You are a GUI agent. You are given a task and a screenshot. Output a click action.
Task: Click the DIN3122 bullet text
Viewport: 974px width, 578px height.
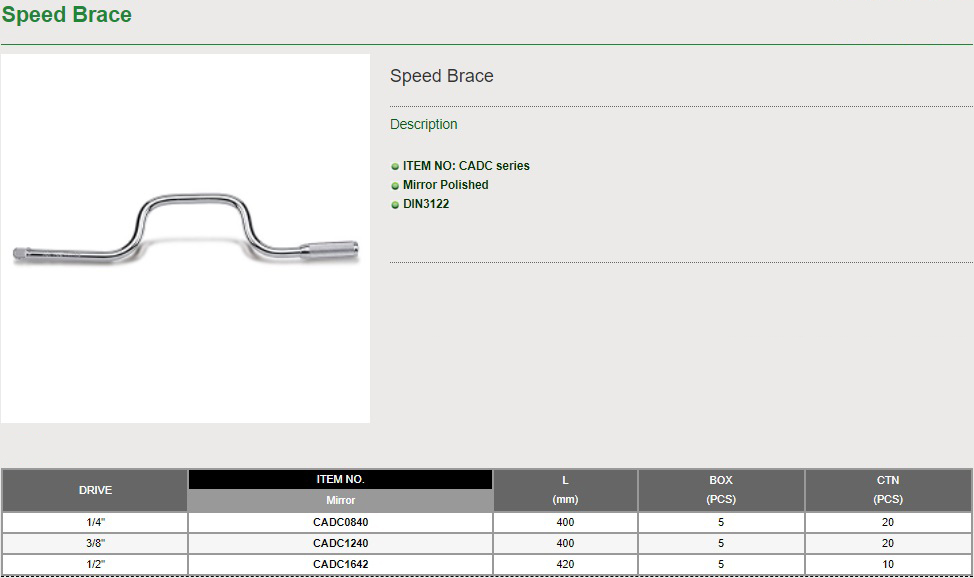pos(426,204)
